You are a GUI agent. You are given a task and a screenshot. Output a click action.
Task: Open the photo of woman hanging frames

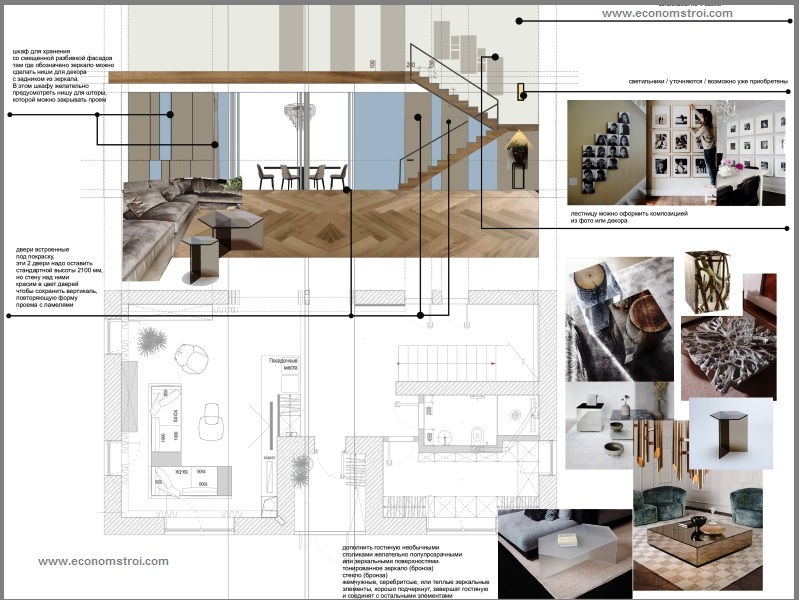(x=682, y=153)
